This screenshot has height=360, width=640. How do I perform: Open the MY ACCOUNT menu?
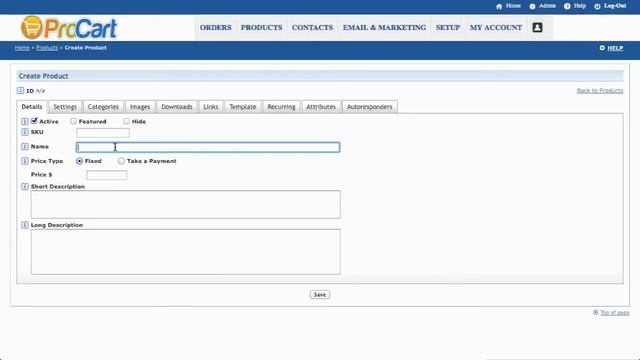pos(496,28)
